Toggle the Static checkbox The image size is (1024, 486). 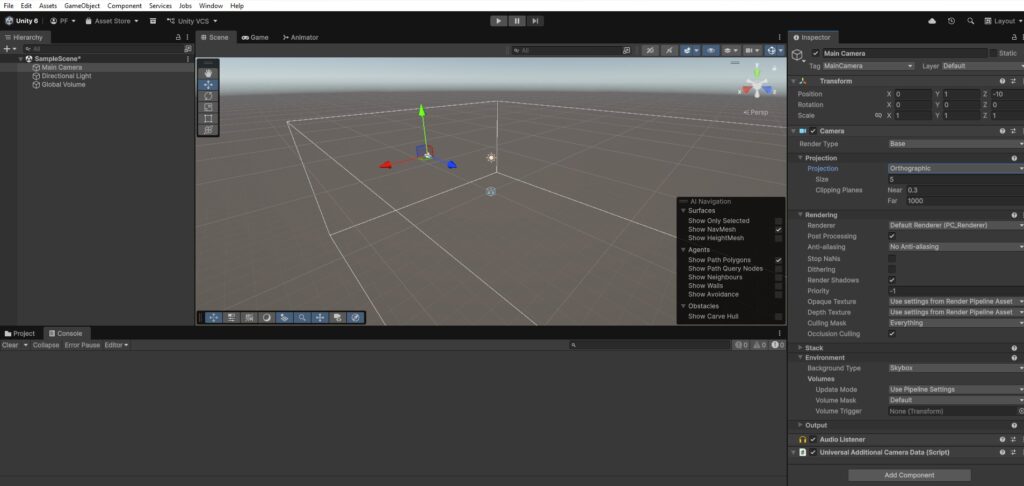coord(994,54)
